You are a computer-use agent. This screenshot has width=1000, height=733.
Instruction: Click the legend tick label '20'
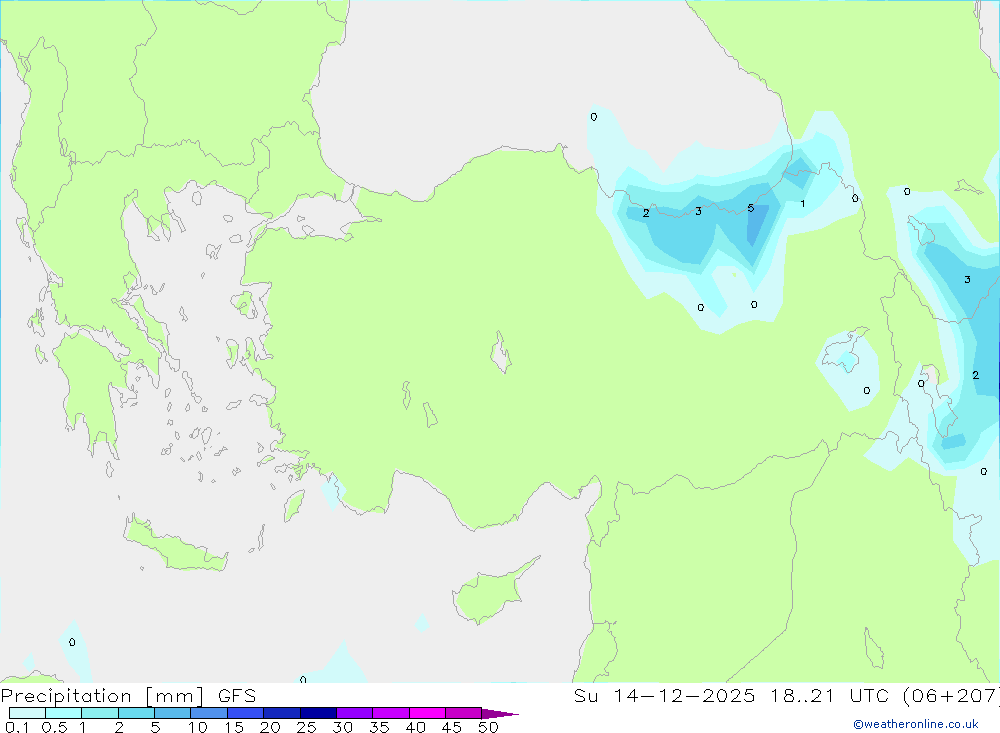[x=270, y=727]
